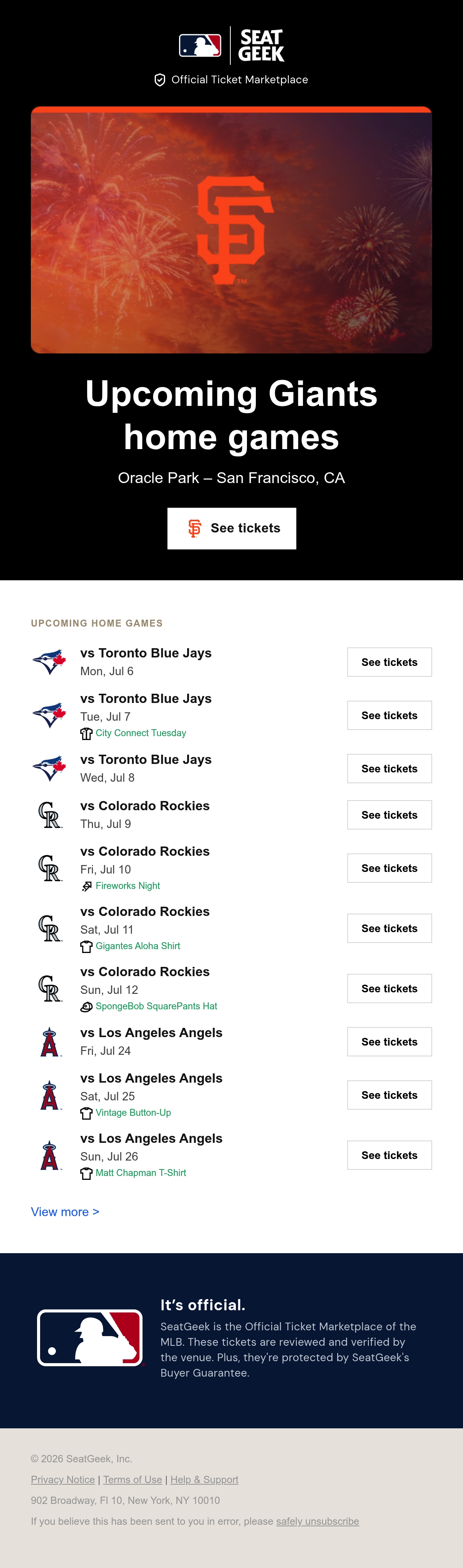Click the verified shield icon
The width and height of the screenshot is (463, 1568).
click(160, 80)
